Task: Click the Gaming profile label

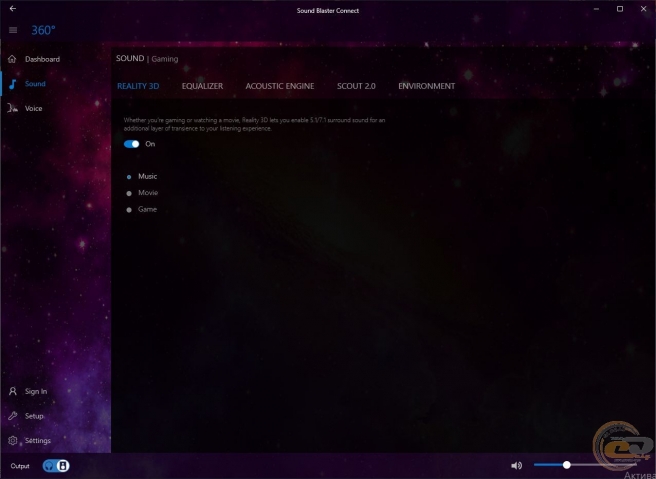Action: coord(165,59)
